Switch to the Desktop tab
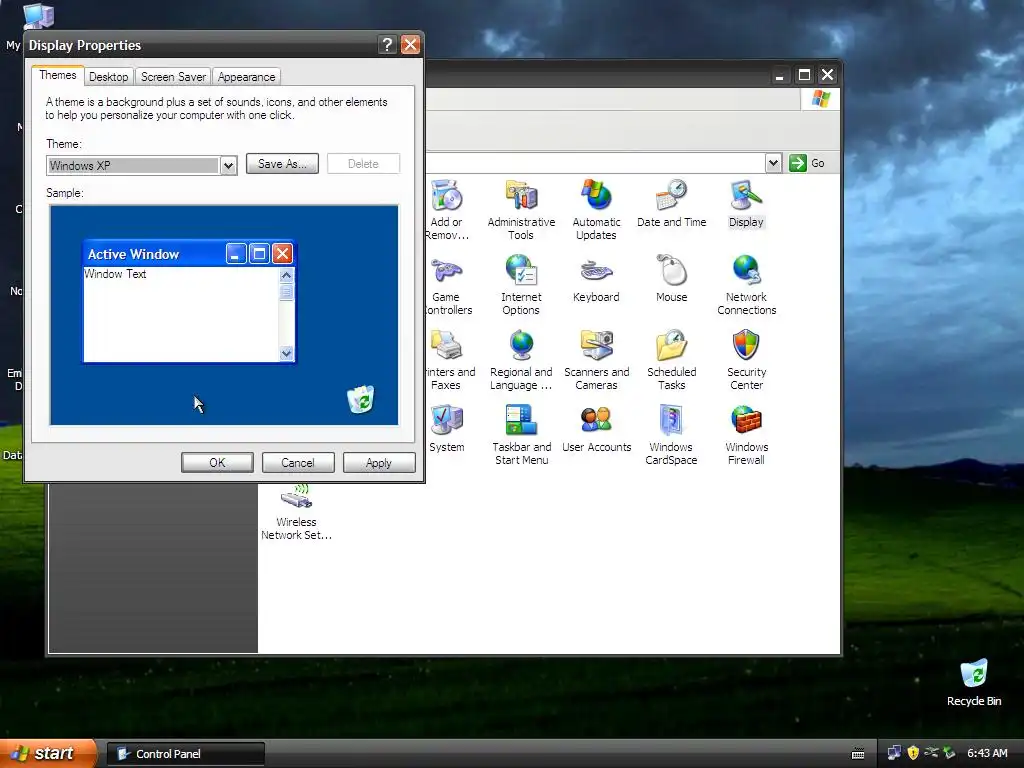The image size is (1024, 768). click(108, 77)
